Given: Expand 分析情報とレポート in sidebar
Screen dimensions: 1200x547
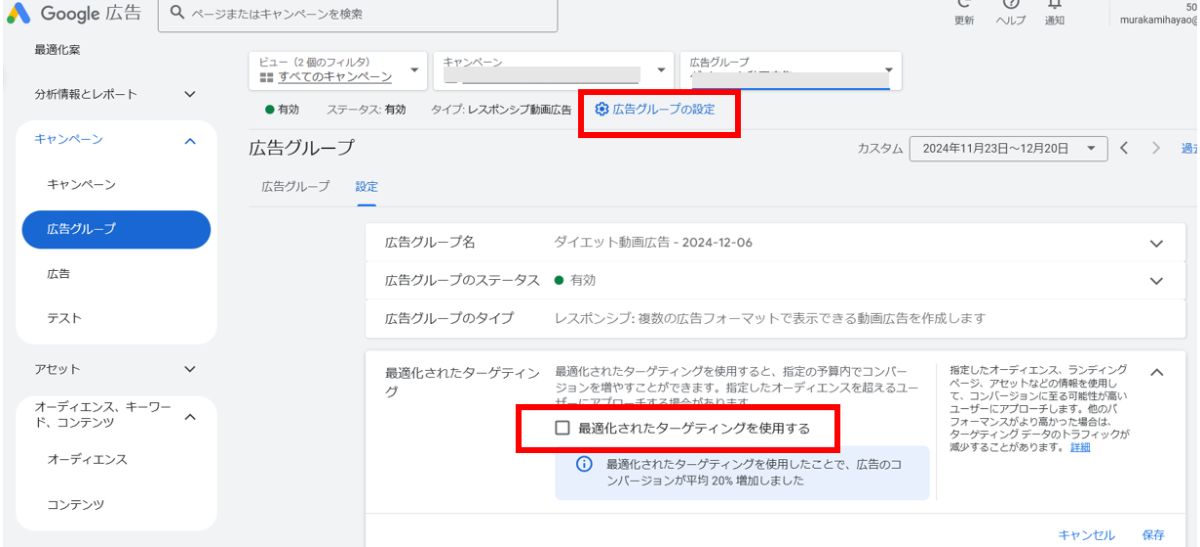Looking at the screenshot, I should pos(189,94).
